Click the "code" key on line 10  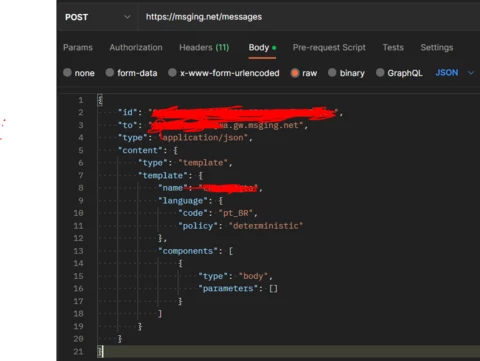(x=193, y=213)
